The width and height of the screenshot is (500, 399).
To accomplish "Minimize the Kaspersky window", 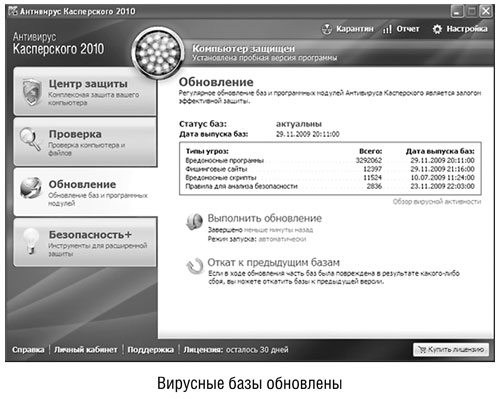I will click(457, 12).
